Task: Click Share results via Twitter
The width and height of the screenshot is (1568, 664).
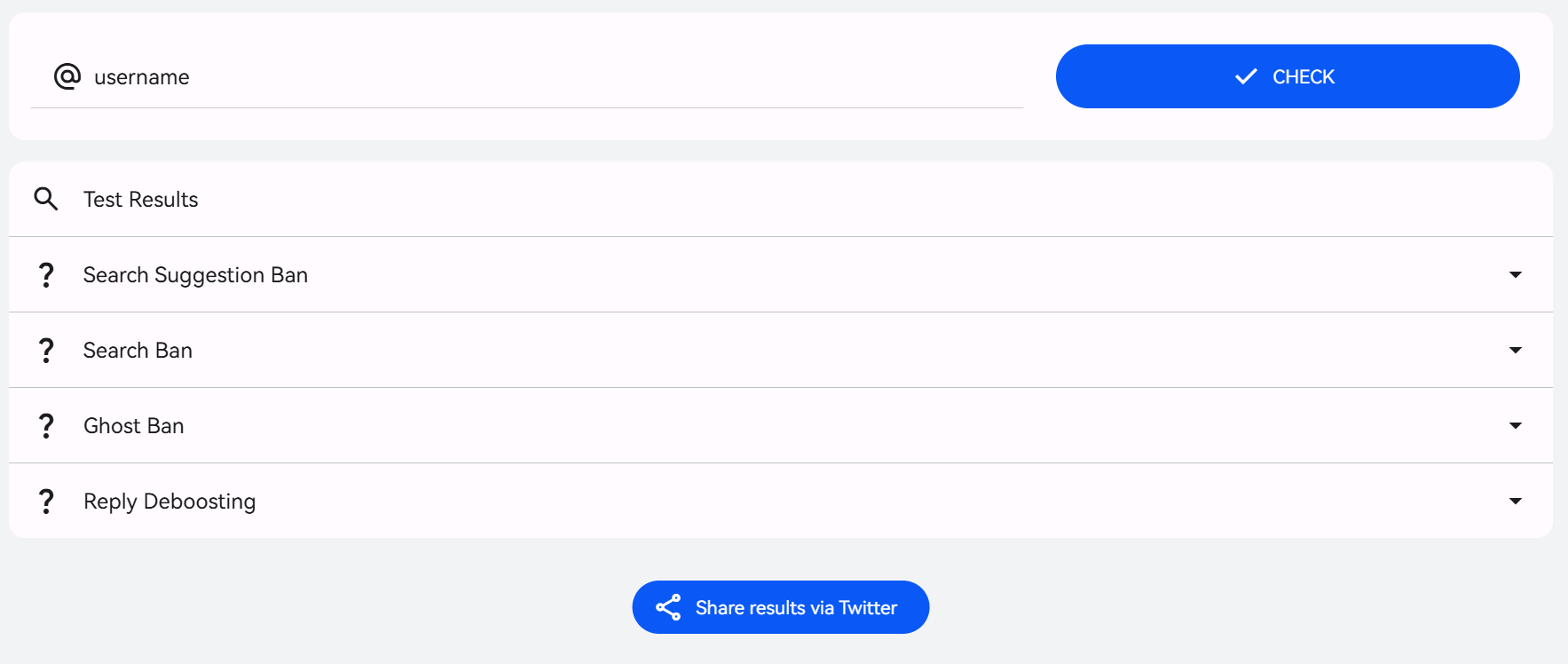Action: [x=780, y=607]
